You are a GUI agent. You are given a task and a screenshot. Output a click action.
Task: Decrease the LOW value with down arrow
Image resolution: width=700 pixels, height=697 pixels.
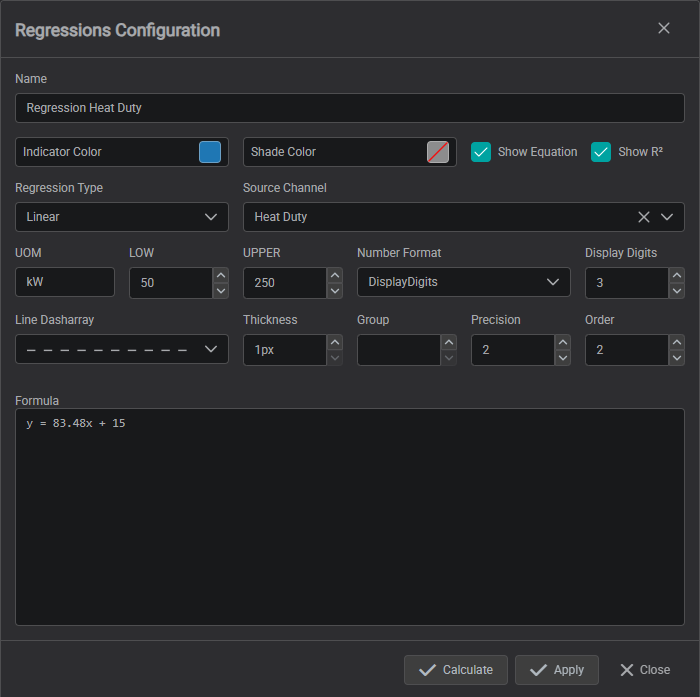[221, 291]
